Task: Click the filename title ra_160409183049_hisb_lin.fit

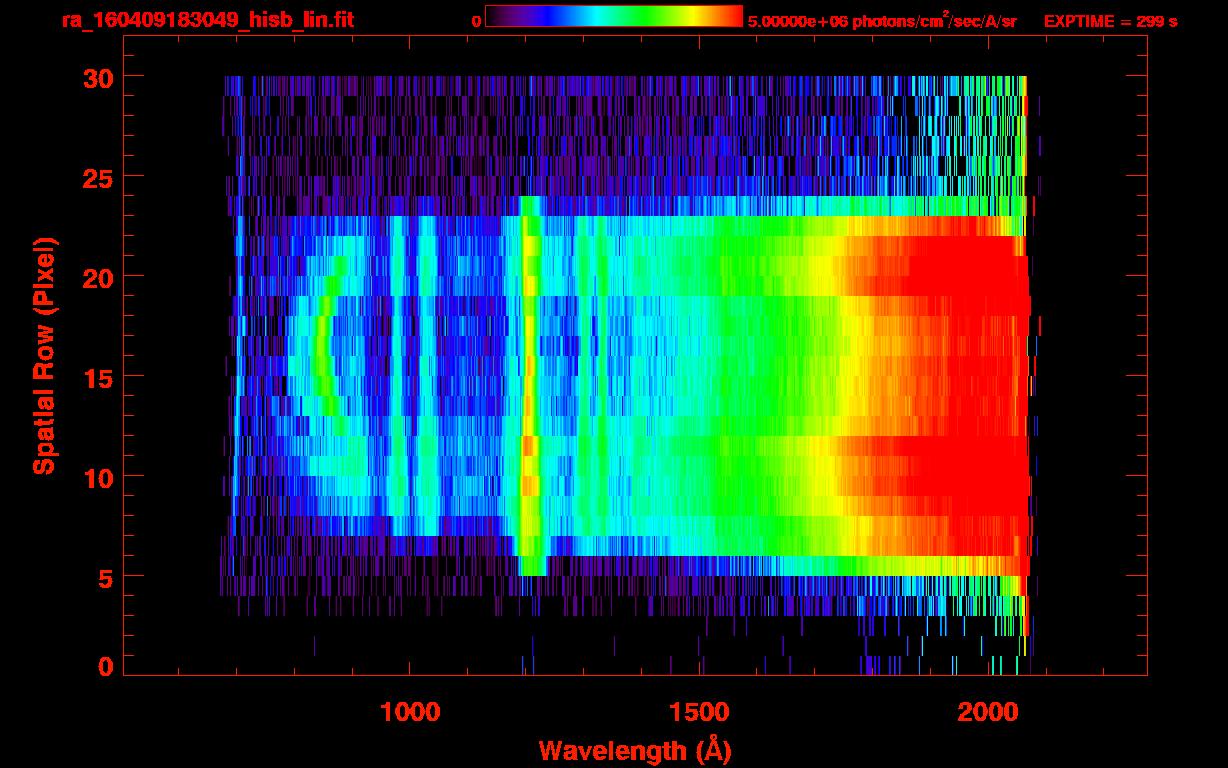Action: tap(207, 20)
